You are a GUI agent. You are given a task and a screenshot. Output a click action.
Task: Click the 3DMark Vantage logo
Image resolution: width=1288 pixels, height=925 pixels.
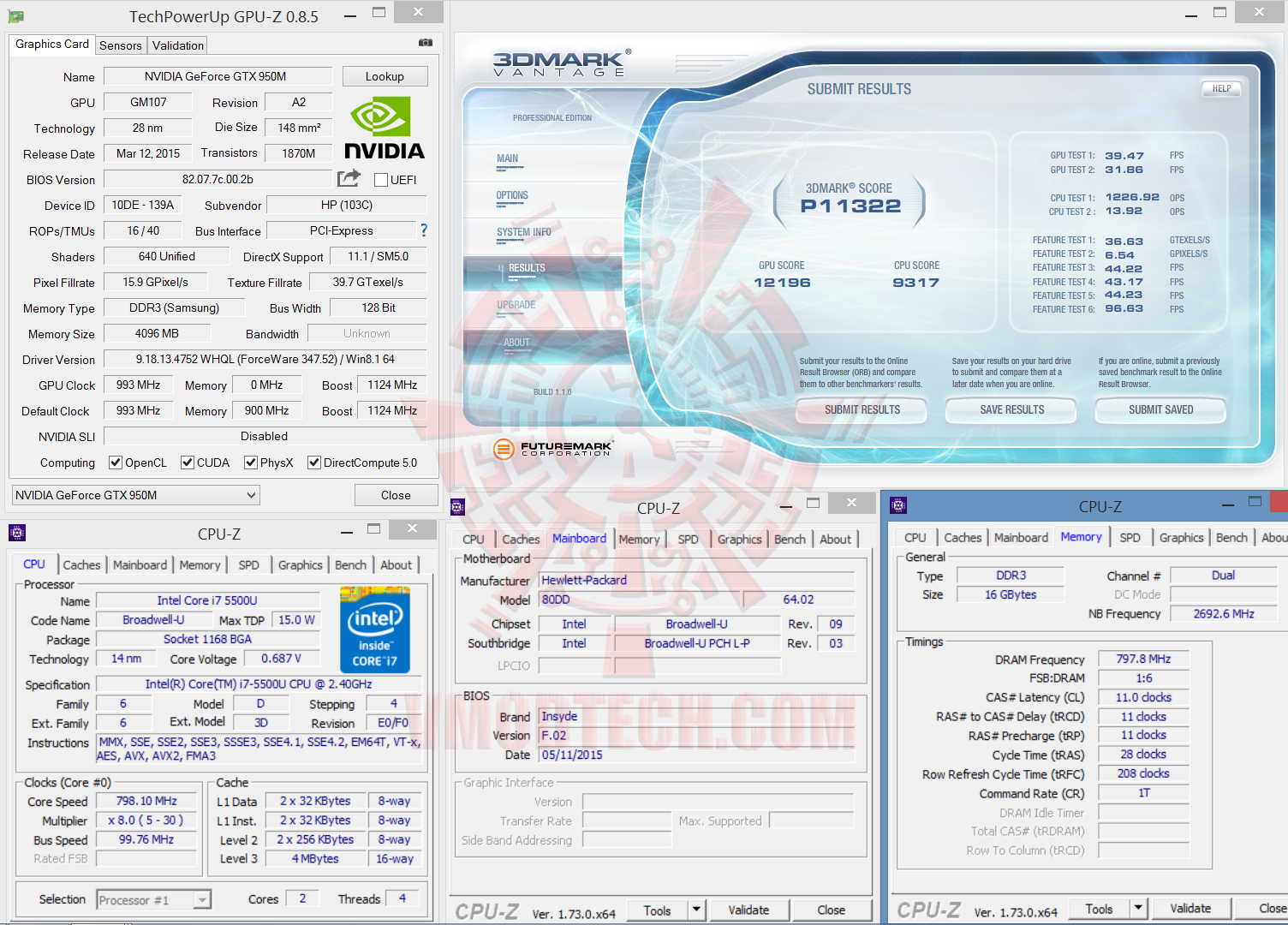click(561, 64)
